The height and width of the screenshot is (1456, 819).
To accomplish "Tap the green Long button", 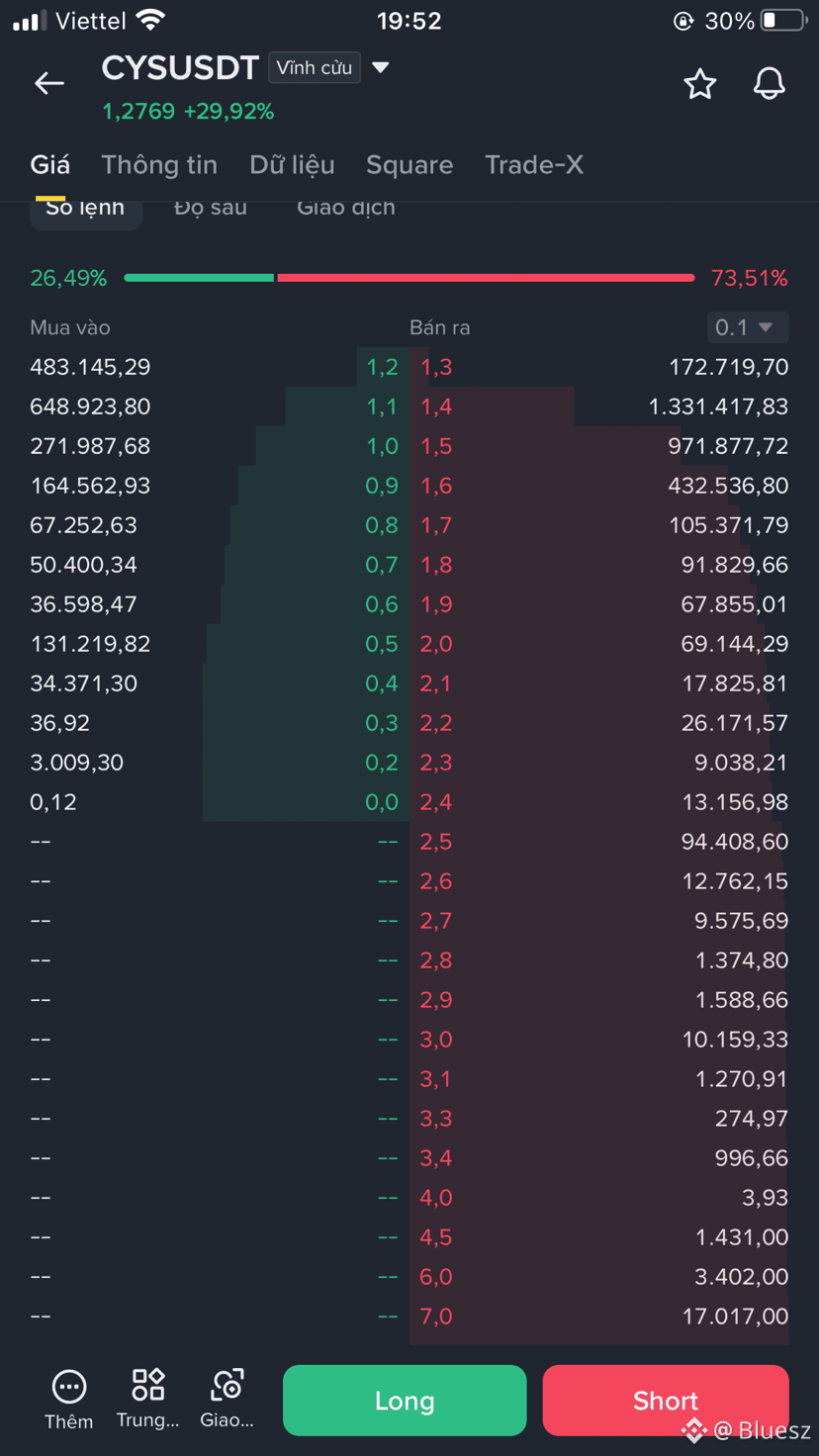I will tap(405, 1401).
